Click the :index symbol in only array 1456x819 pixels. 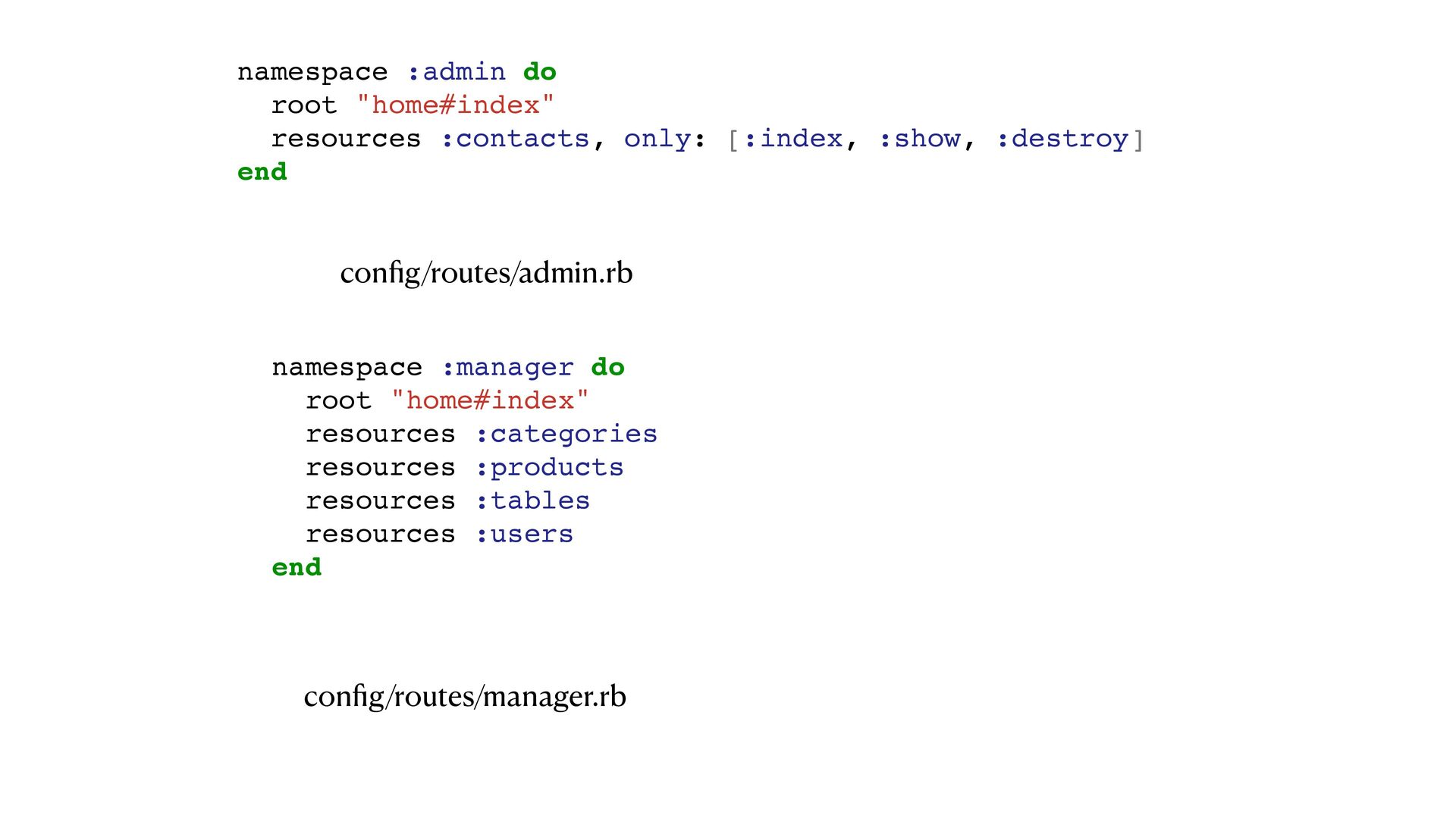click(x=792, y=139)
